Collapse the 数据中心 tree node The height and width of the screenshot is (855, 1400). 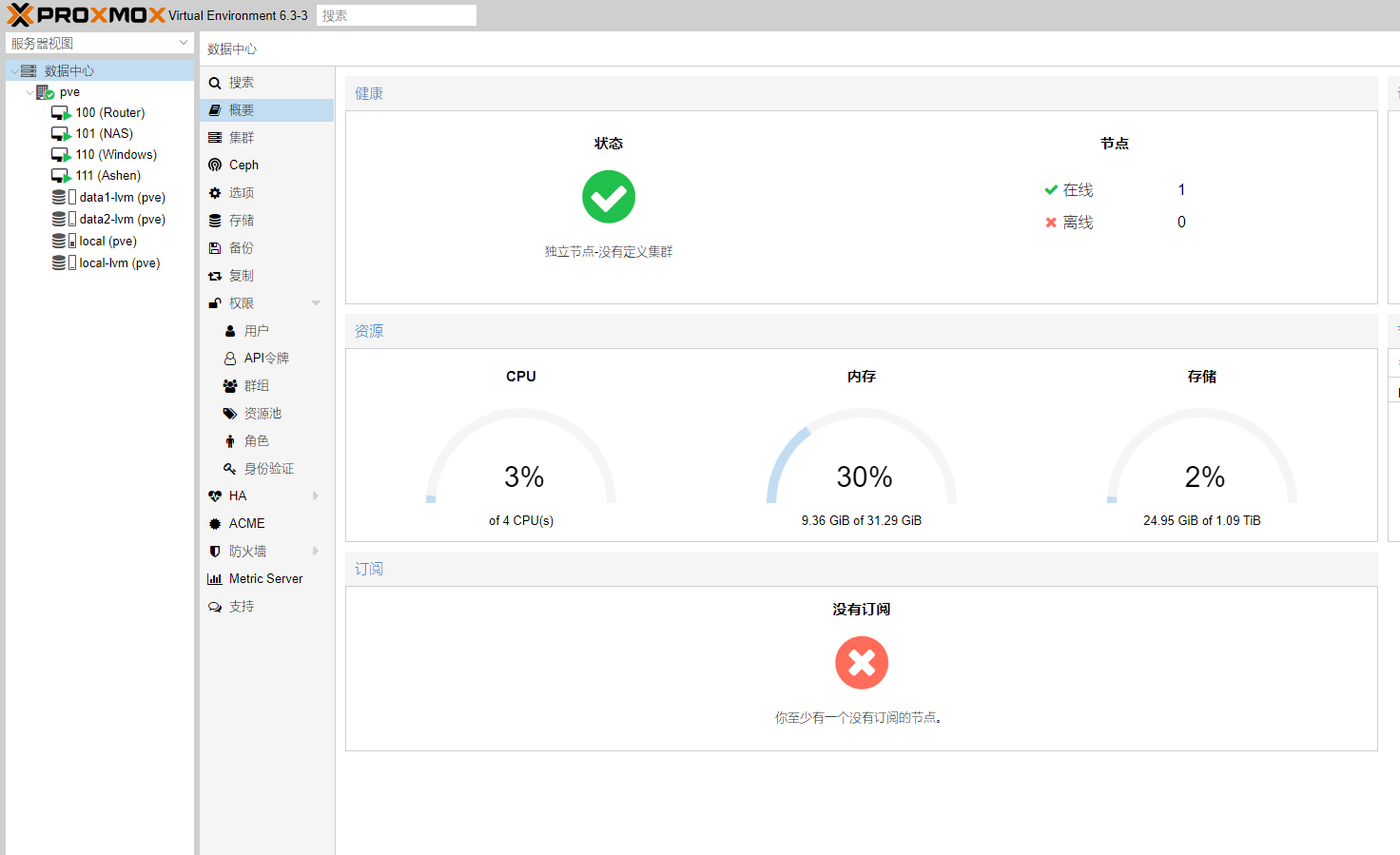pyautogui.click(x=14, y=71)
